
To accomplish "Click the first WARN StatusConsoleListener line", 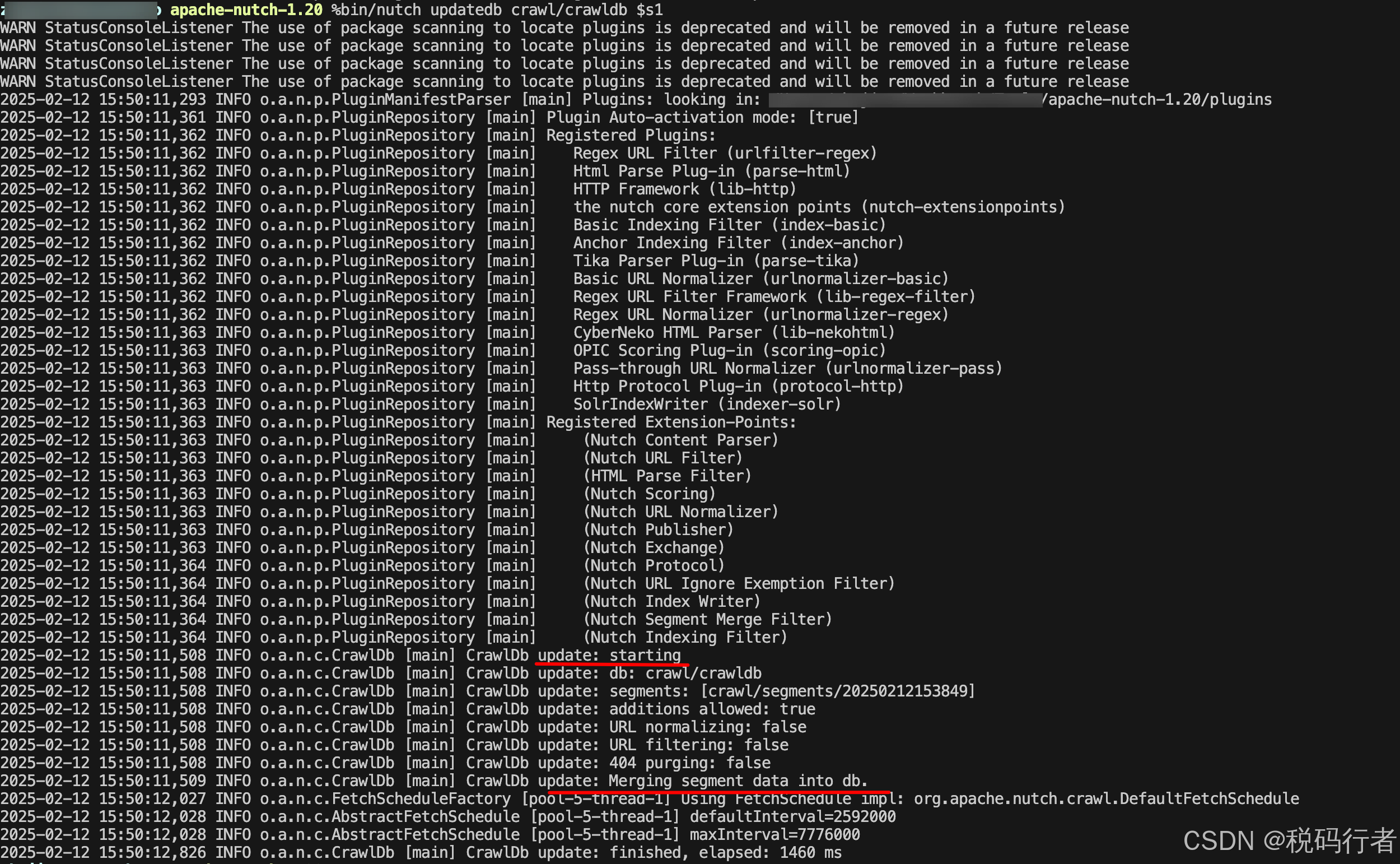I will (x=564, y=27).
